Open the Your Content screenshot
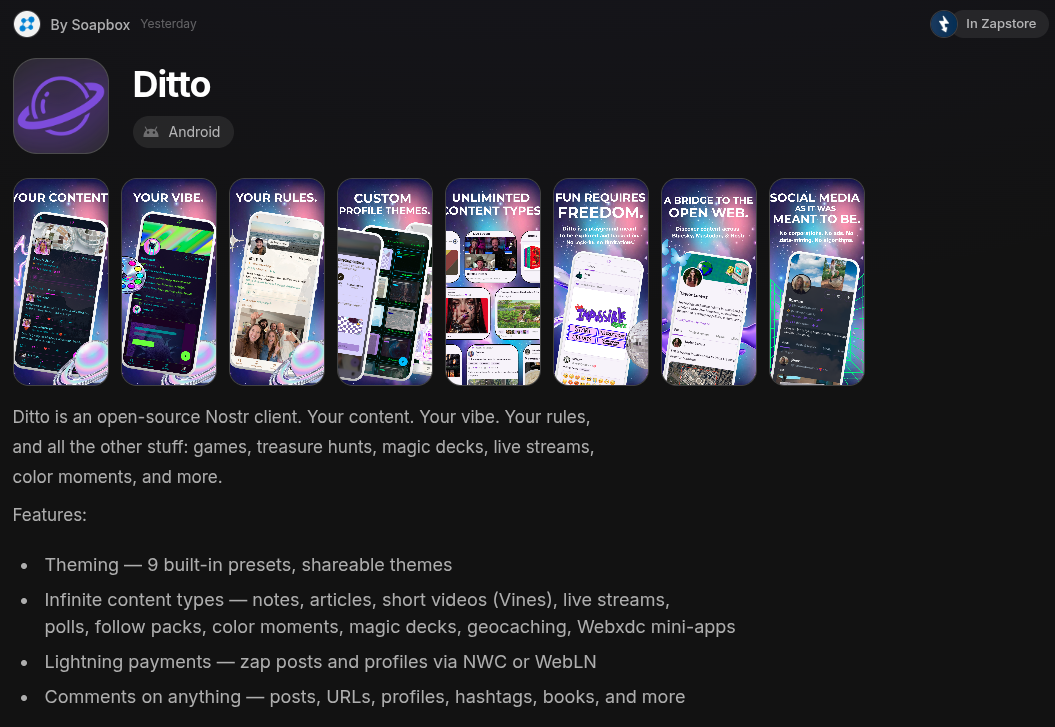 click(x=61, y=282)
